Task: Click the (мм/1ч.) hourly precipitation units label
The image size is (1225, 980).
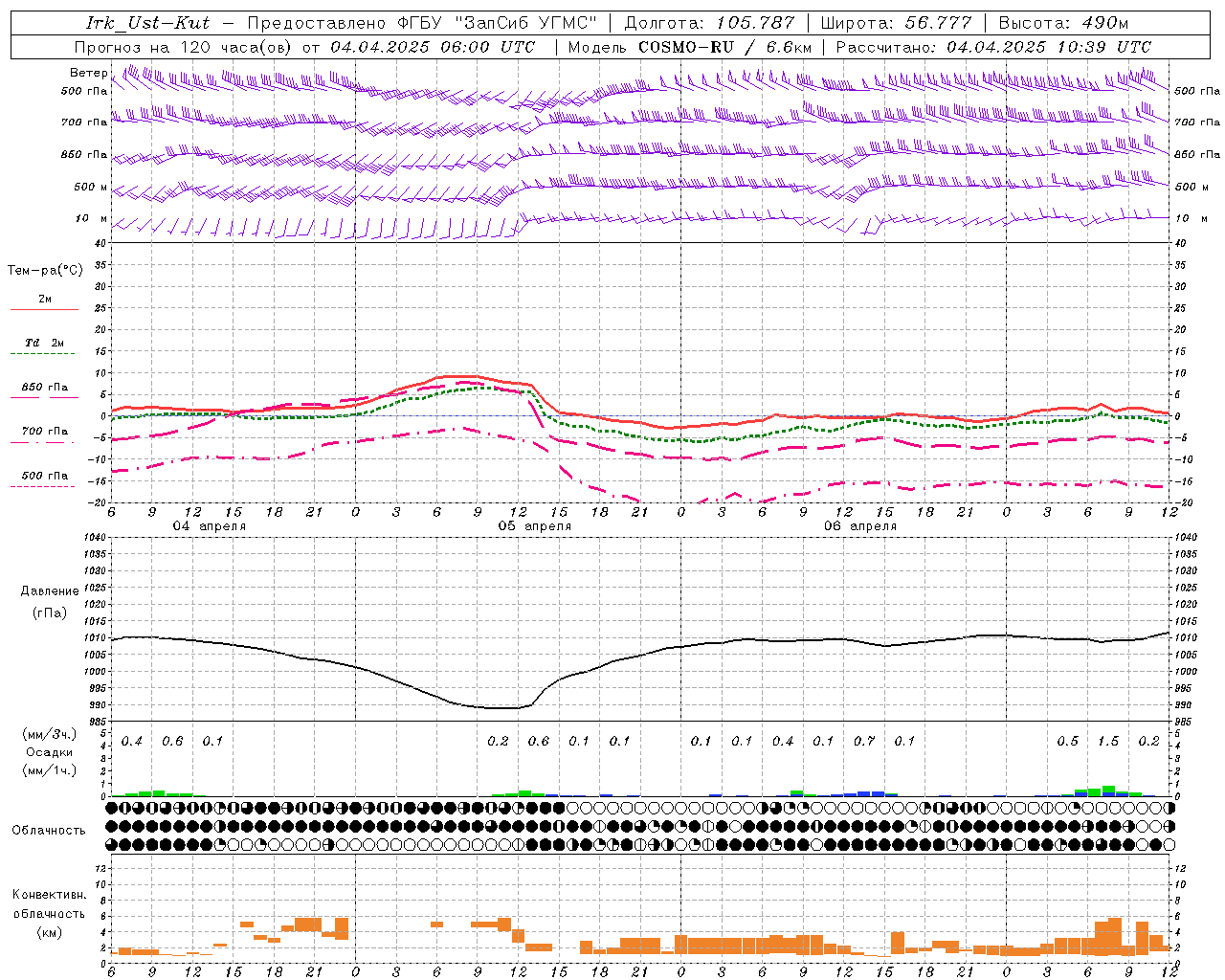Action: tap(50, 770)
